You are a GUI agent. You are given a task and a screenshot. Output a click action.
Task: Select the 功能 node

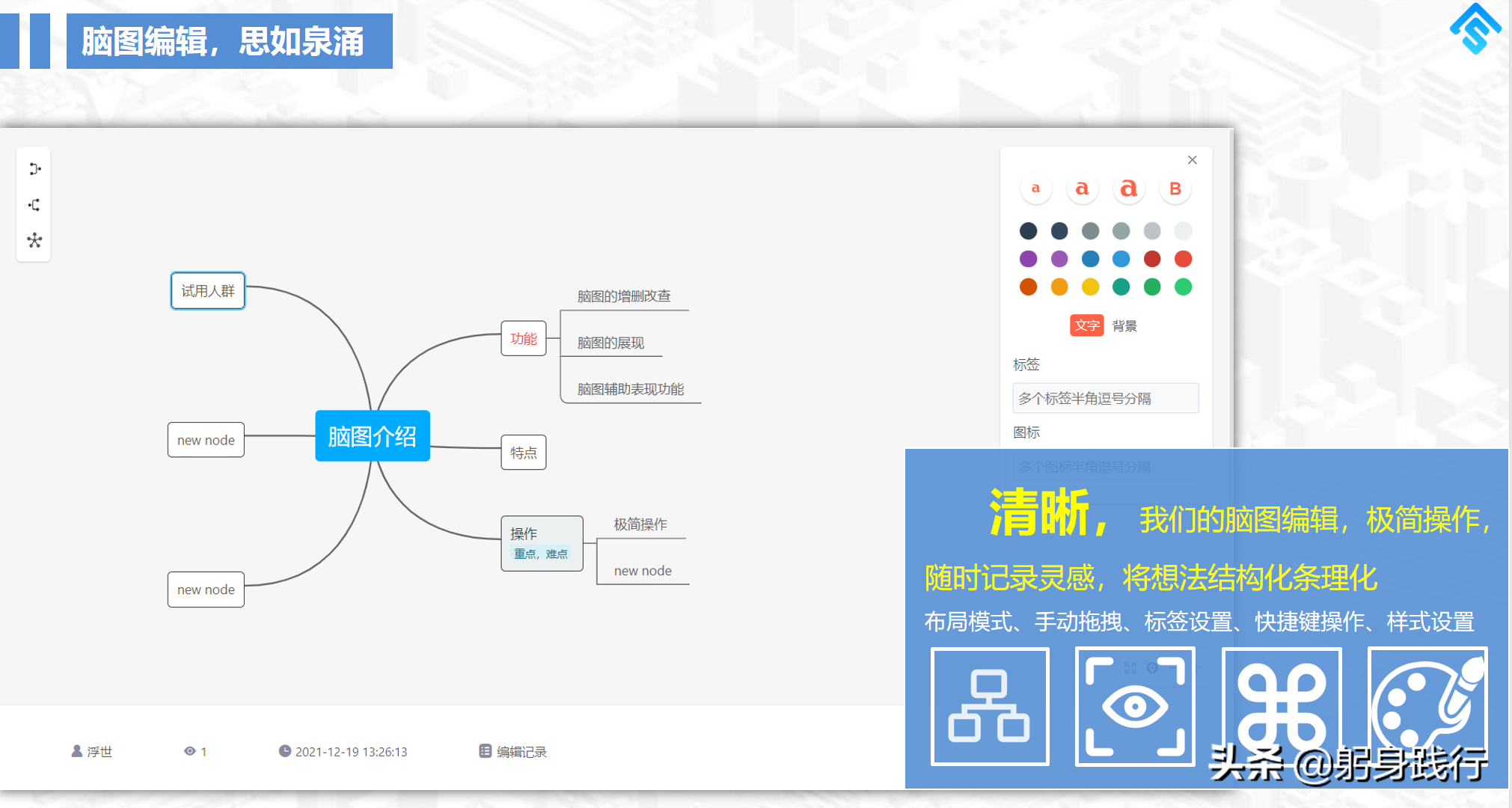[524, 338]
